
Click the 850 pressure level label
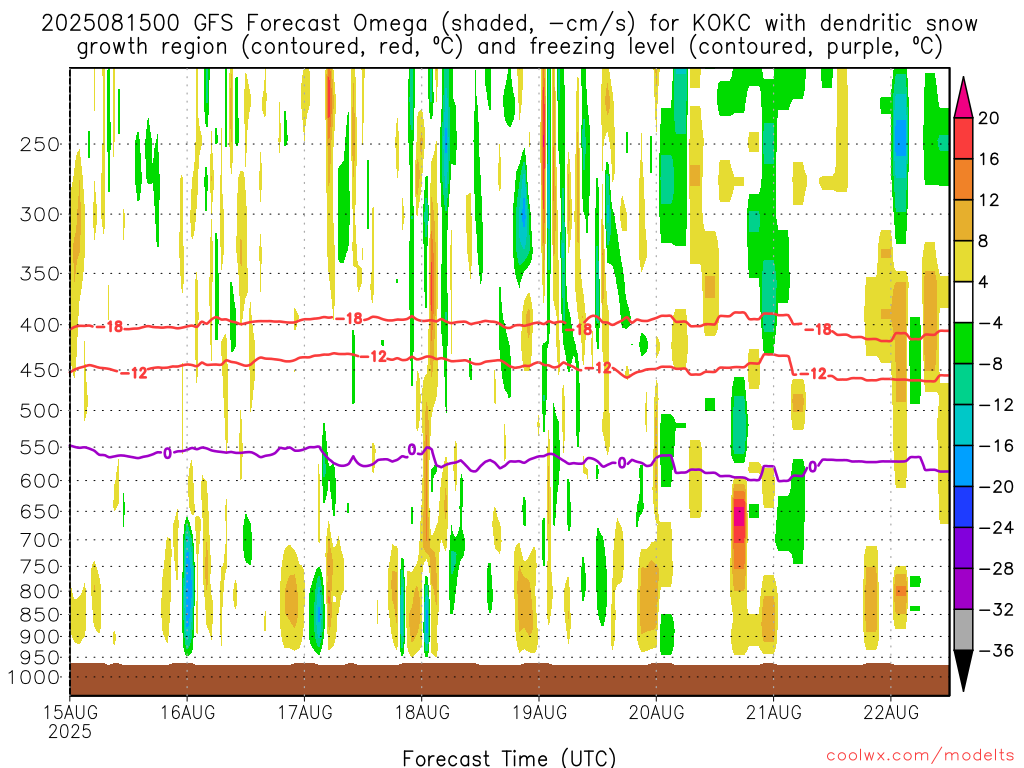[x=40, y=615]
